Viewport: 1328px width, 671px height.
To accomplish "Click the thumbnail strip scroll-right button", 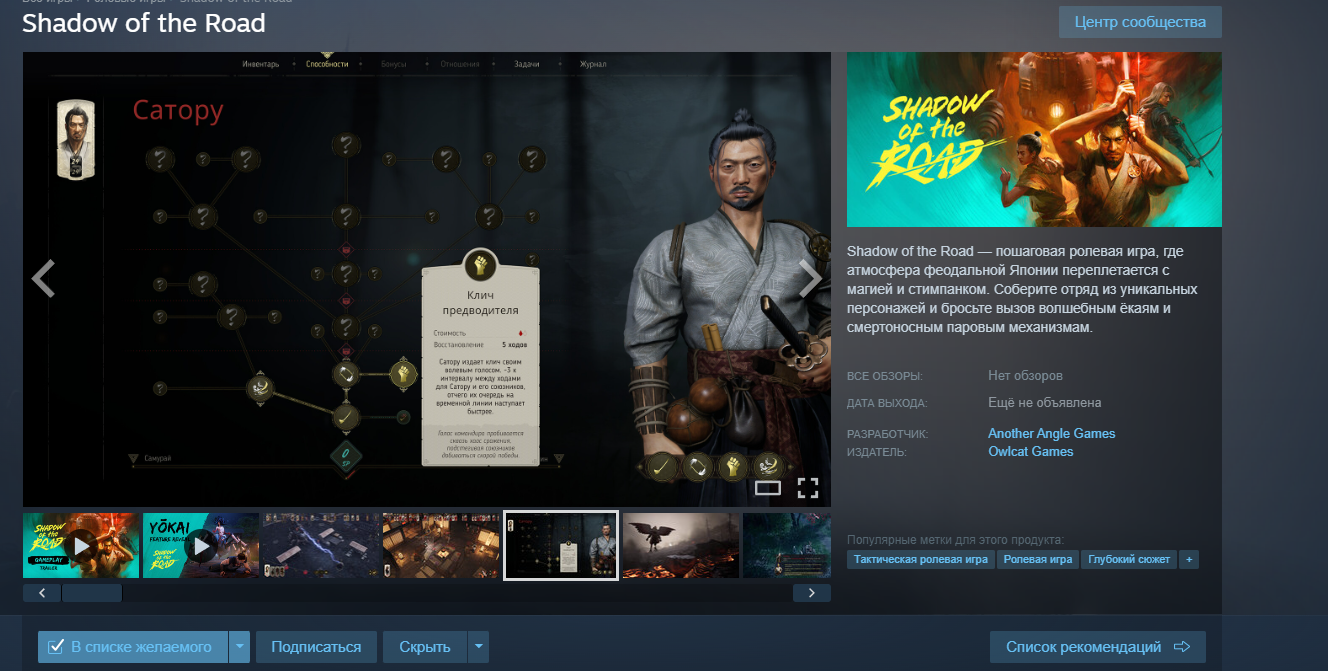I will [x=812, y=593].
